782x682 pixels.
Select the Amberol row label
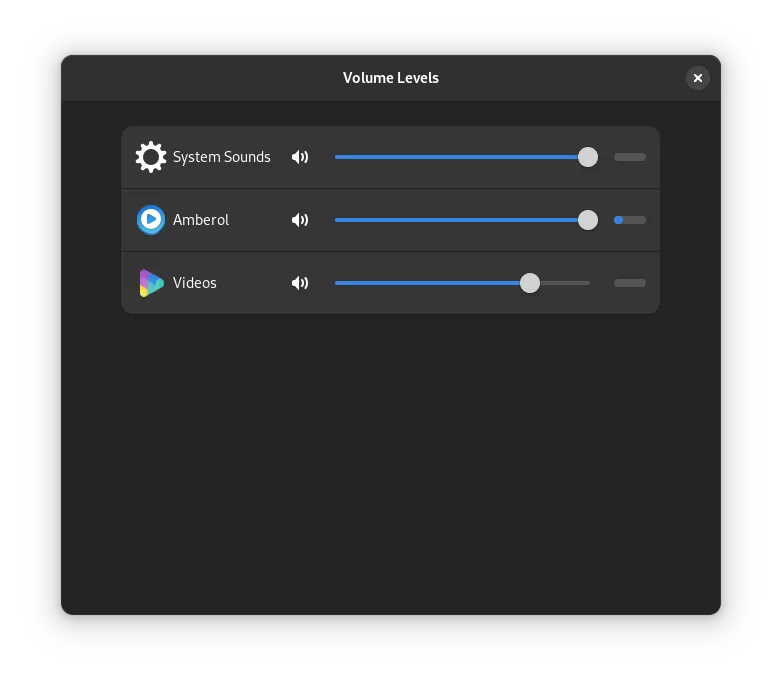coord(201,220)
